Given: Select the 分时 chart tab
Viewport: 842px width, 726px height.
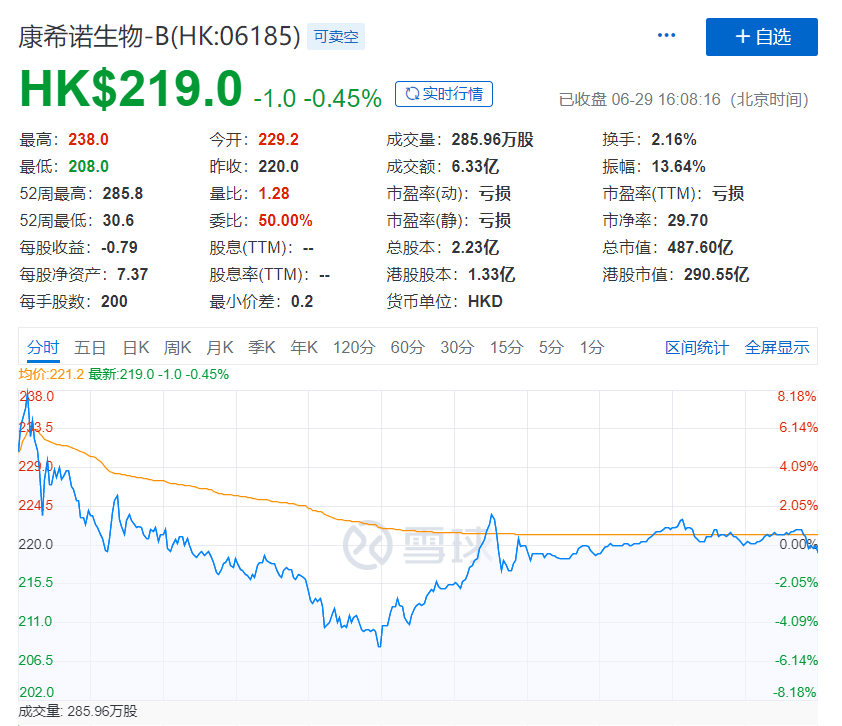Looking at the screenshot, I should 43,348.
